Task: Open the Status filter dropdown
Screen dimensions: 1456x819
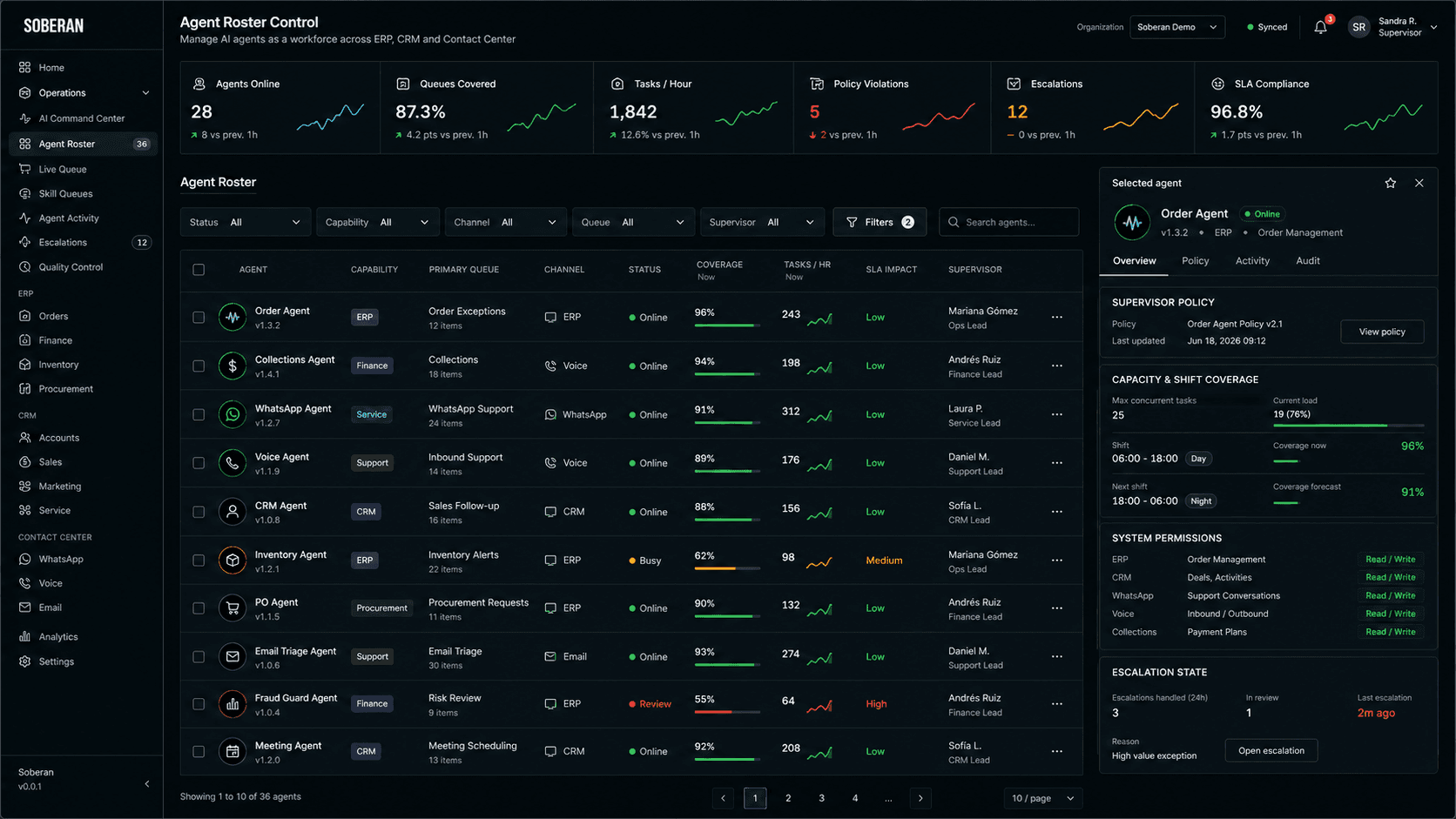Action: coord(245,222)
